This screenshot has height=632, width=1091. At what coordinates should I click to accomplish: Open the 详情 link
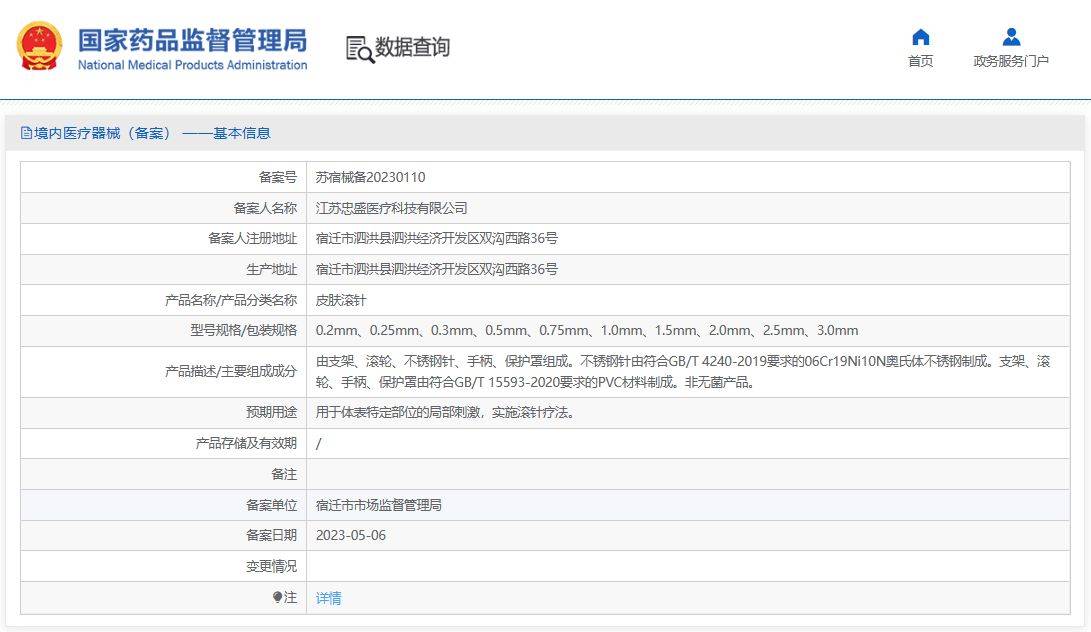[328, 598]
